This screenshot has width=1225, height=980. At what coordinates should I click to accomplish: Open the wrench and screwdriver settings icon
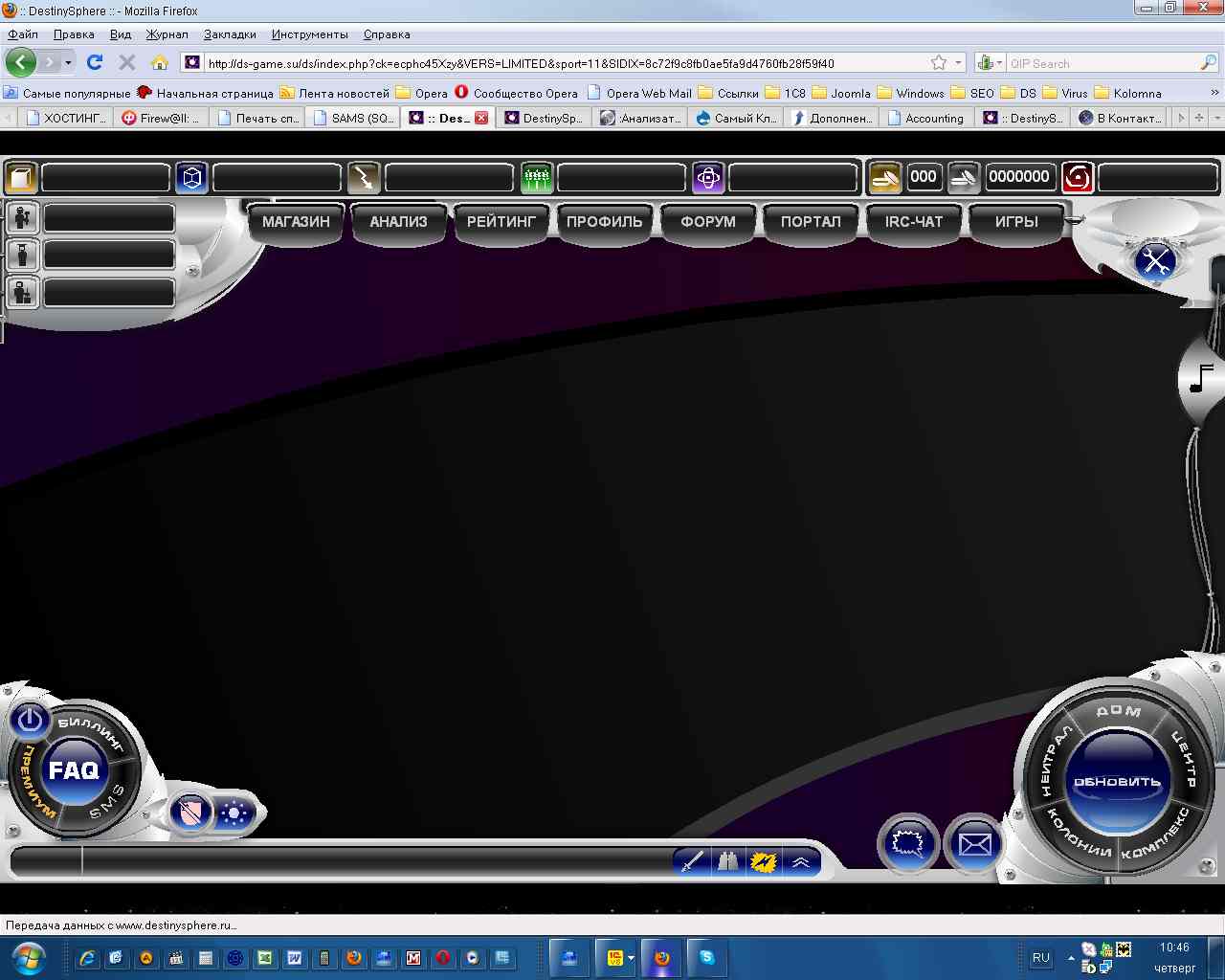pyautogui.click(x=1156, y=260)
